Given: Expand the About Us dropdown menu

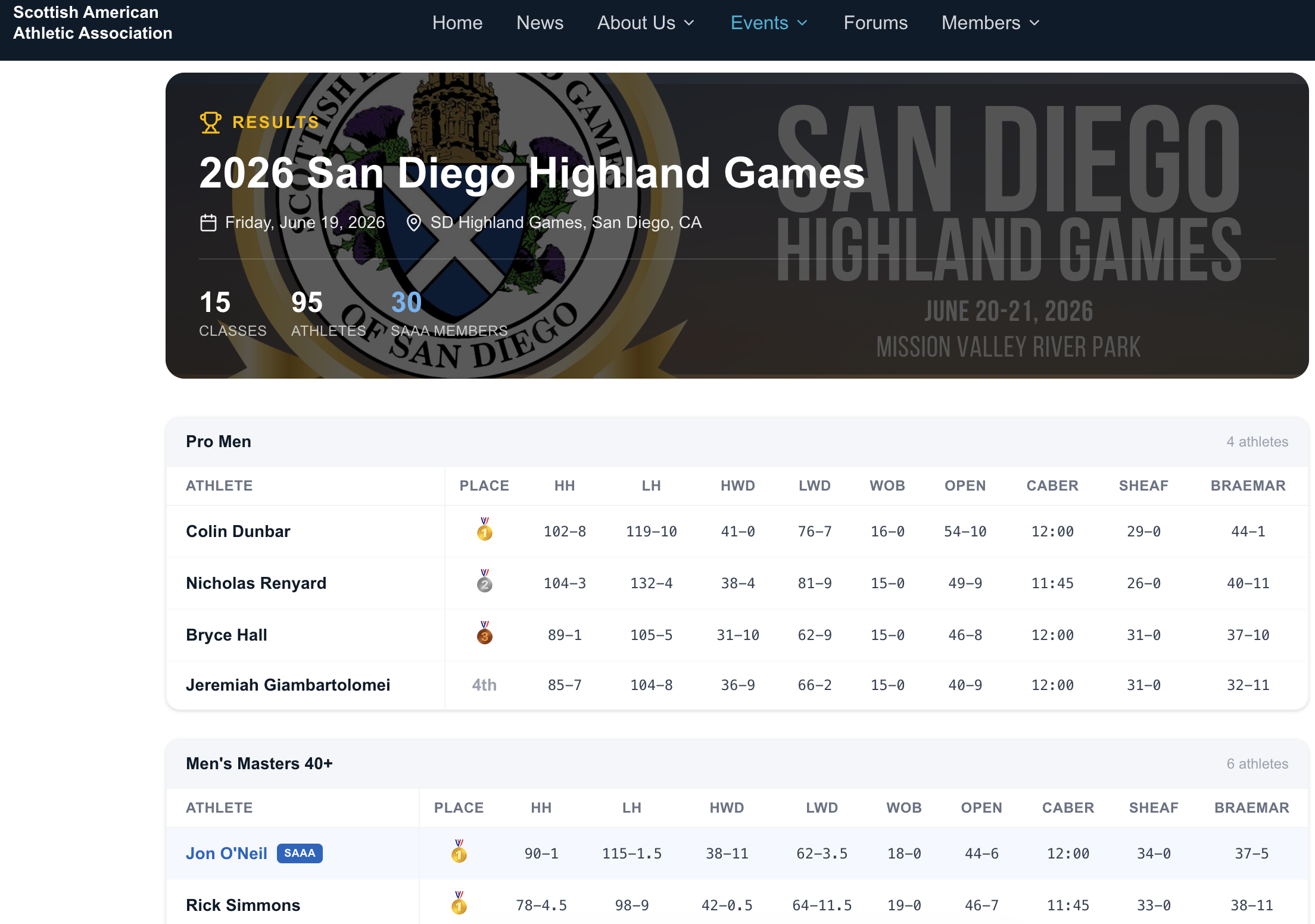Looking at the screenshot, I should pyautogui.click(x=646, y=23).
